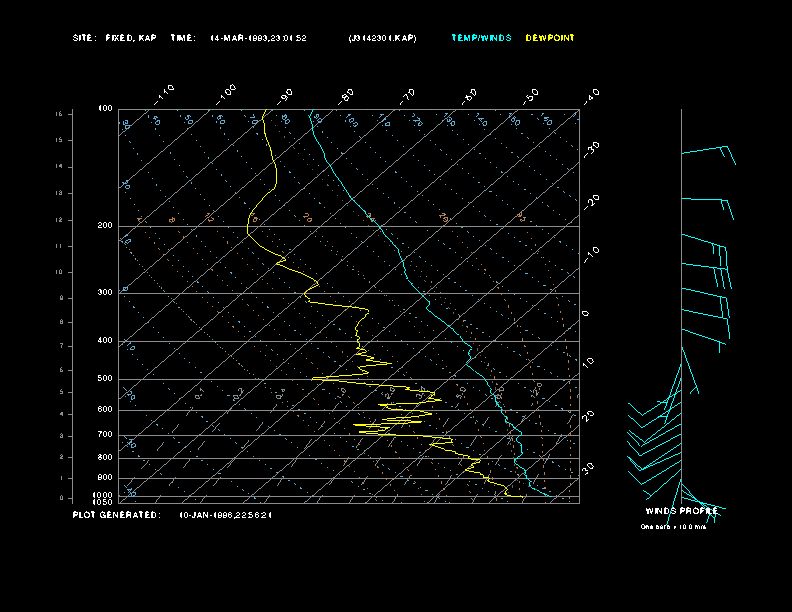Click the -30 temperature label on right edge
The height and width of the screenshot is (612, 792).
tap(591, 149)
